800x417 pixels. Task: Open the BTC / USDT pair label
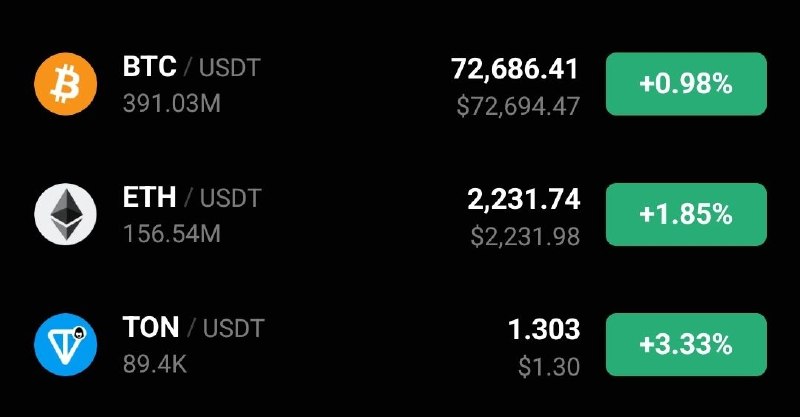(191, 68)
